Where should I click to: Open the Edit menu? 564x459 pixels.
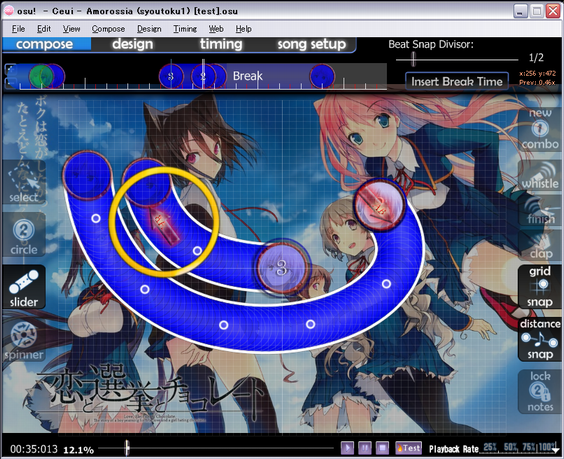pos(44,29)
